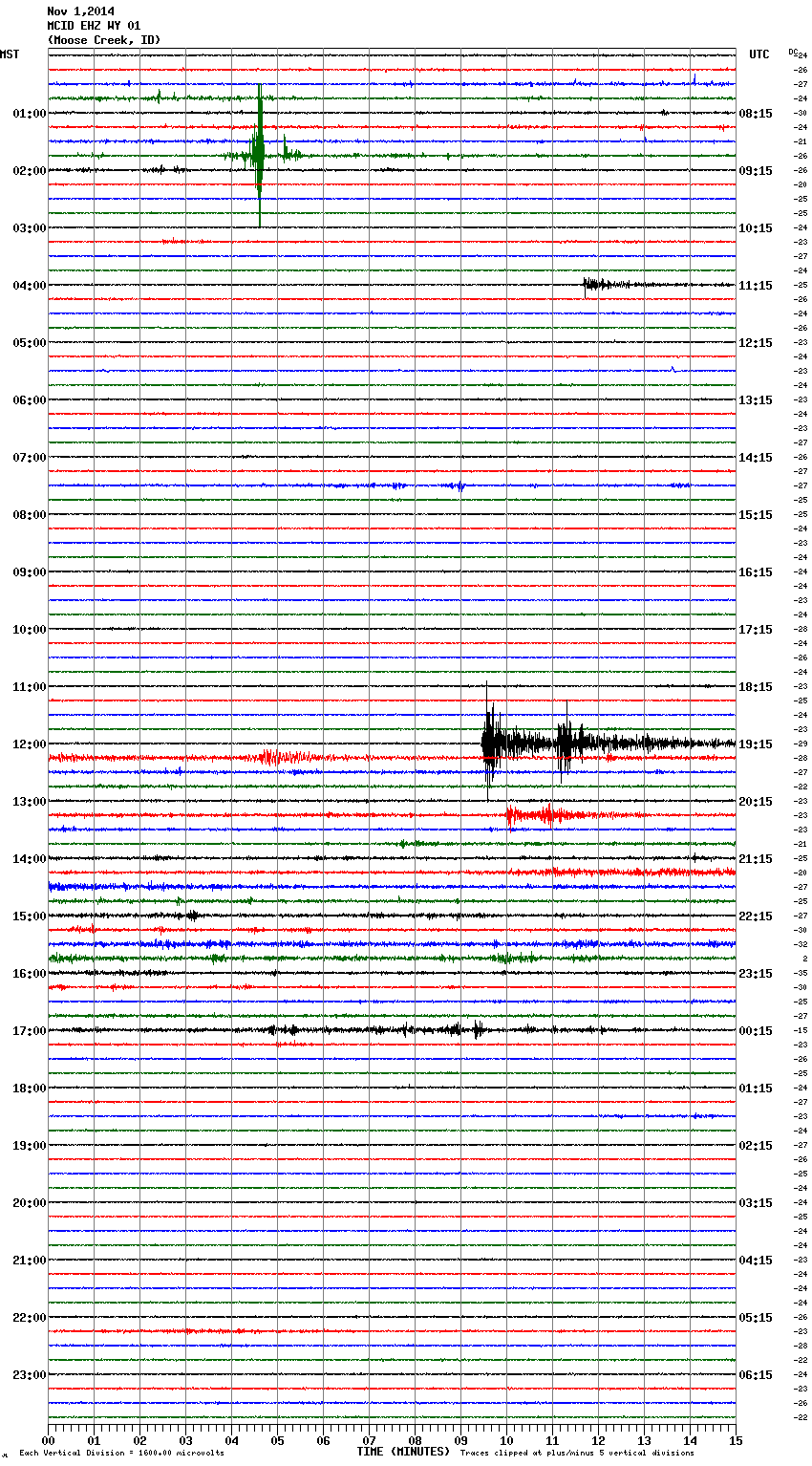812x1466 pixels.
Task: Click the 08:15 UTC time label
Action: pyautogui.click(x=756, y=113)
